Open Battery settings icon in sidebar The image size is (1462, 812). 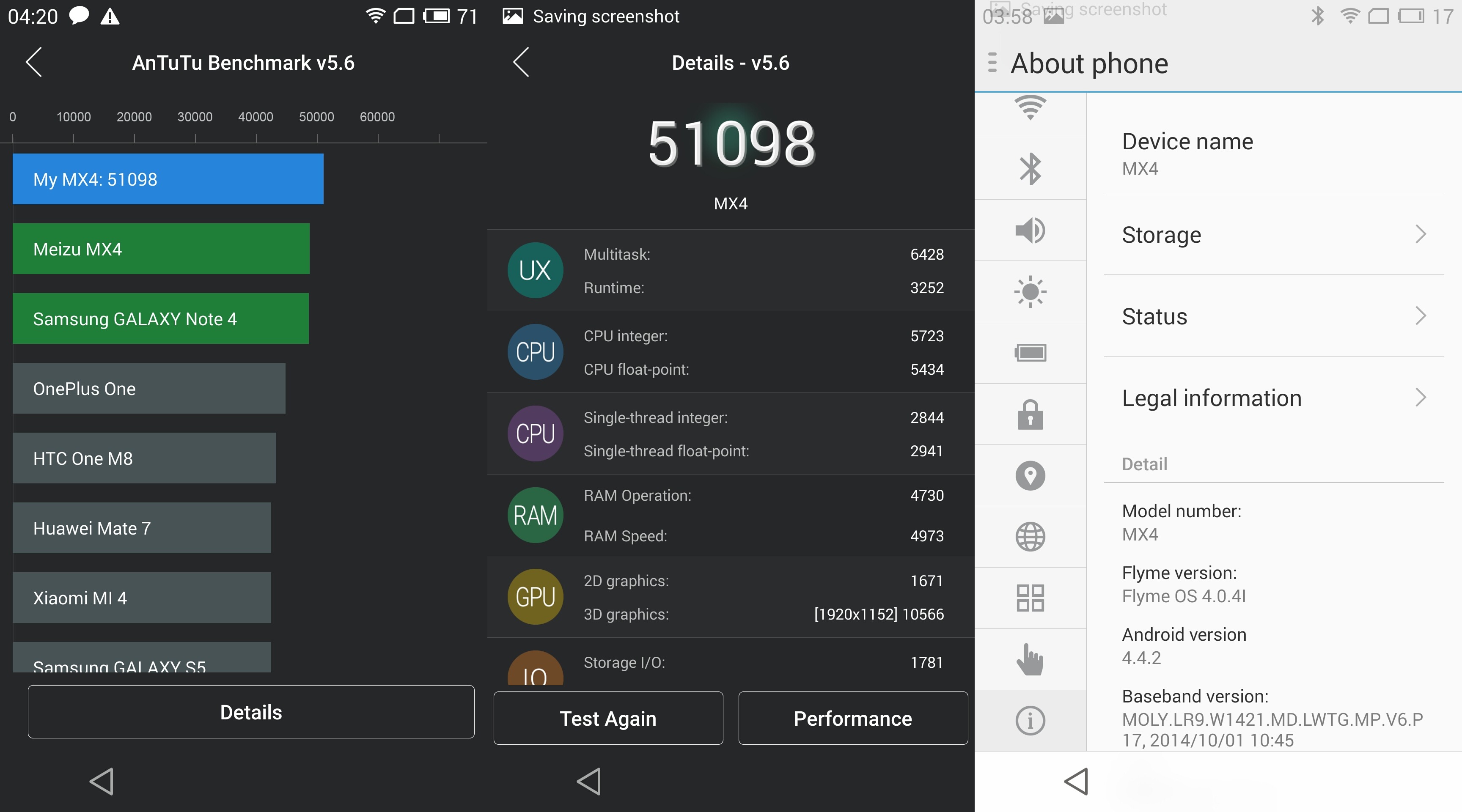(x=1030, y=353)
